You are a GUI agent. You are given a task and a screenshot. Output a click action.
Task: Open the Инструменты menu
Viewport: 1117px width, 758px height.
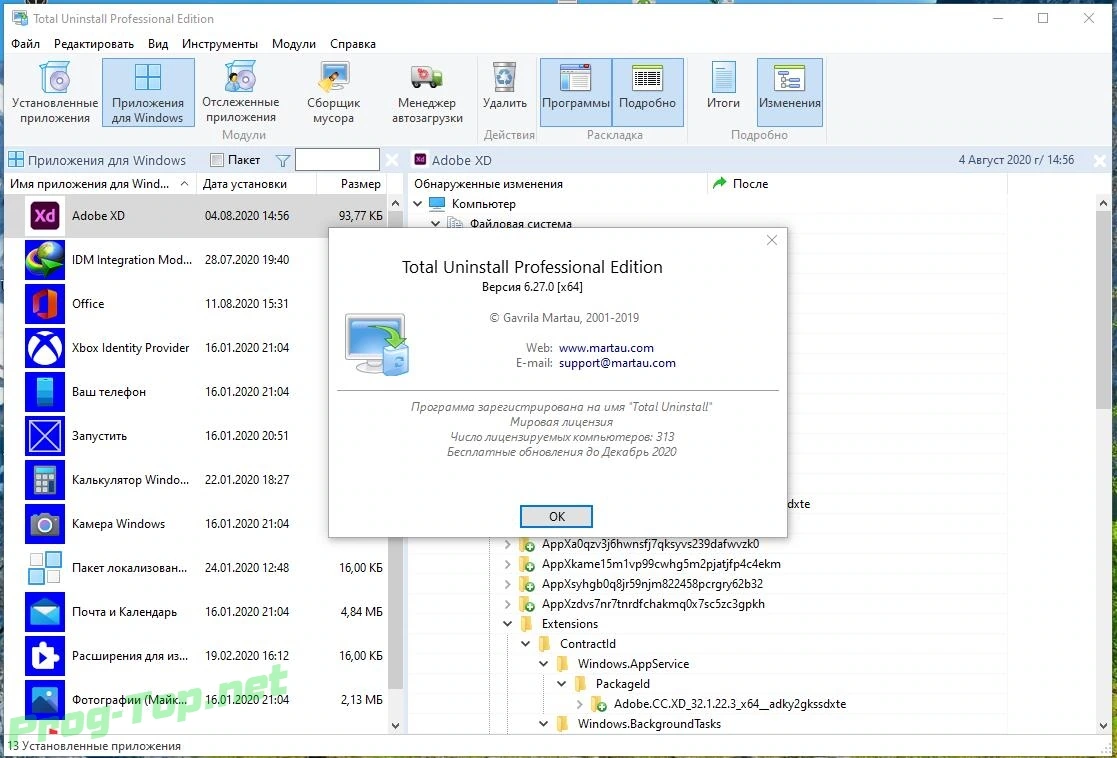pyautogui.click(x=220, y=44)
